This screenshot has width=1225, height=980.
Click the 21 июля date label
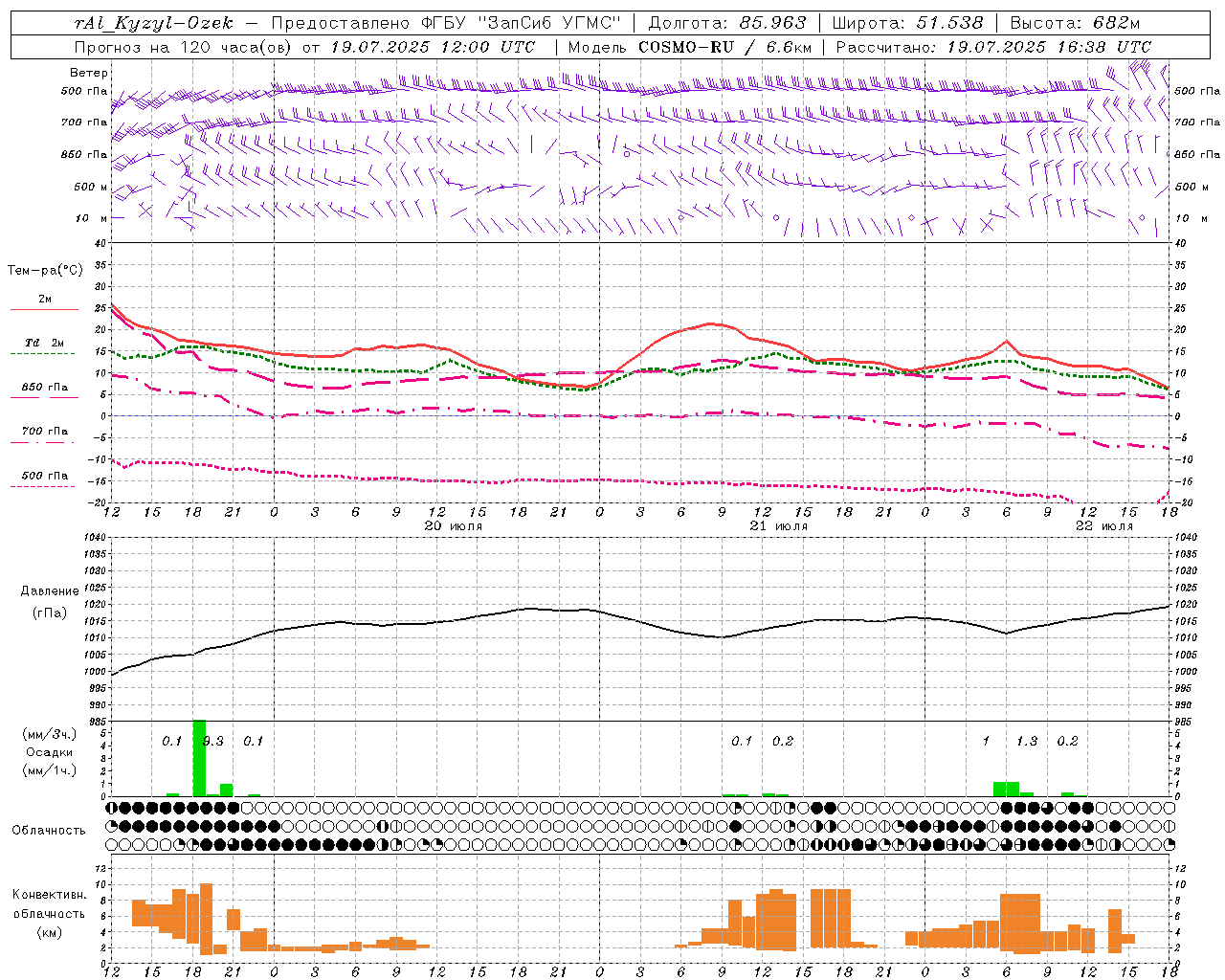[x=778, y=526]
